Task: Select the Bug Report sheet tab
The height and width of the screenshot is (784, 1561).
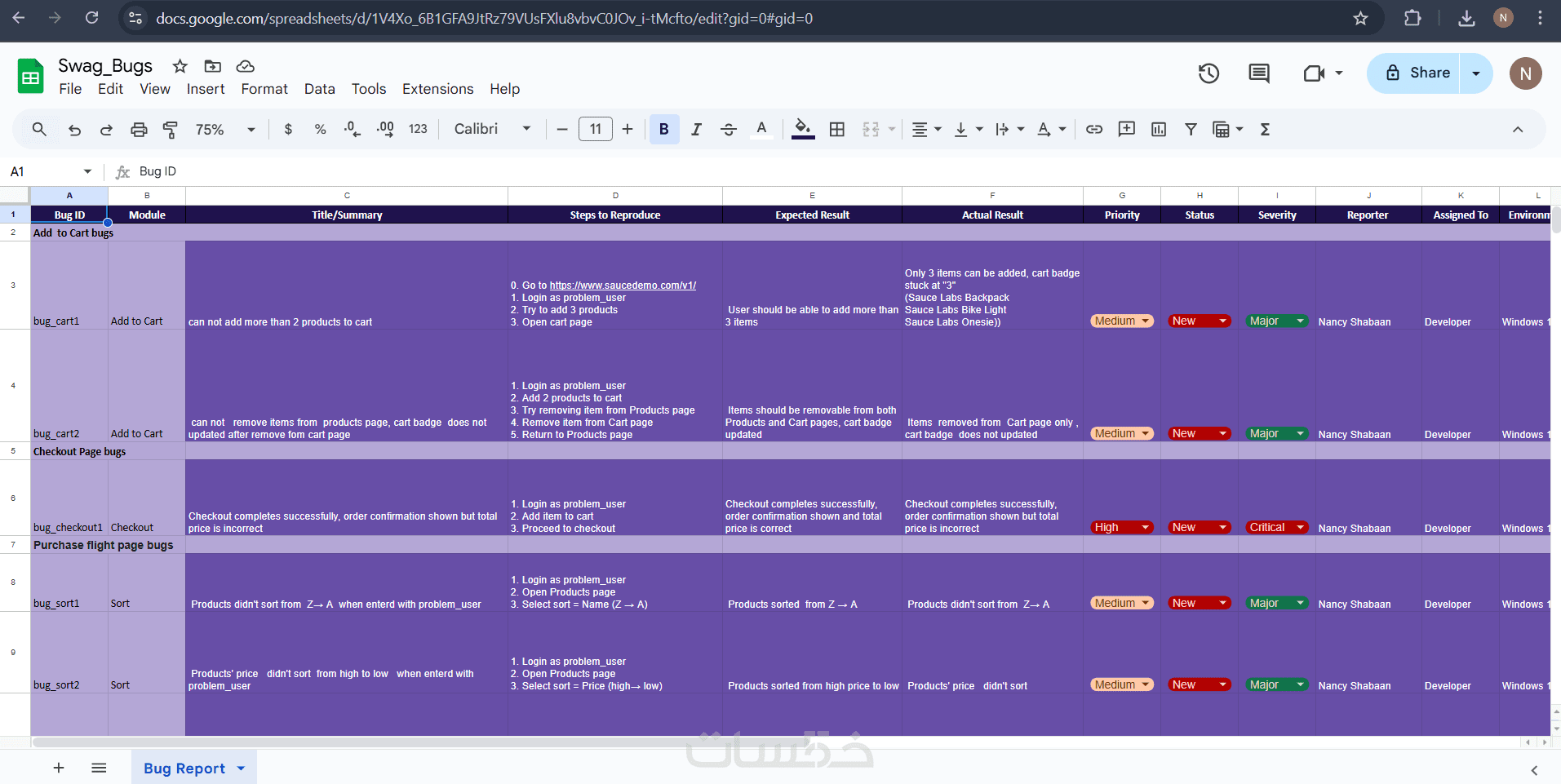Action: tap(184, 768)
